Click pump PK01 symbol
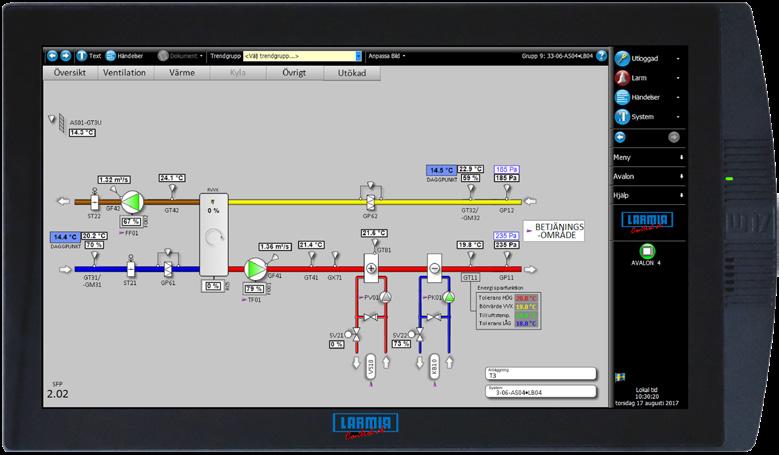 449,297
